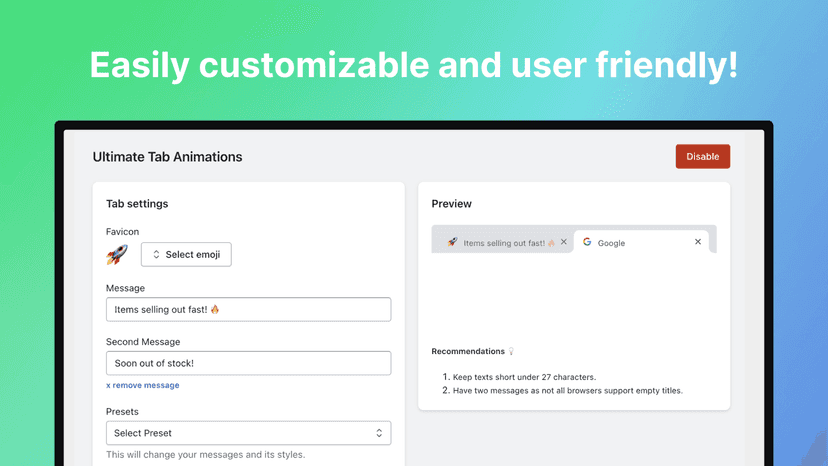Click the rocket favicon emoji in Tab settings
828x466 pixels.
[x=117, y=255]
